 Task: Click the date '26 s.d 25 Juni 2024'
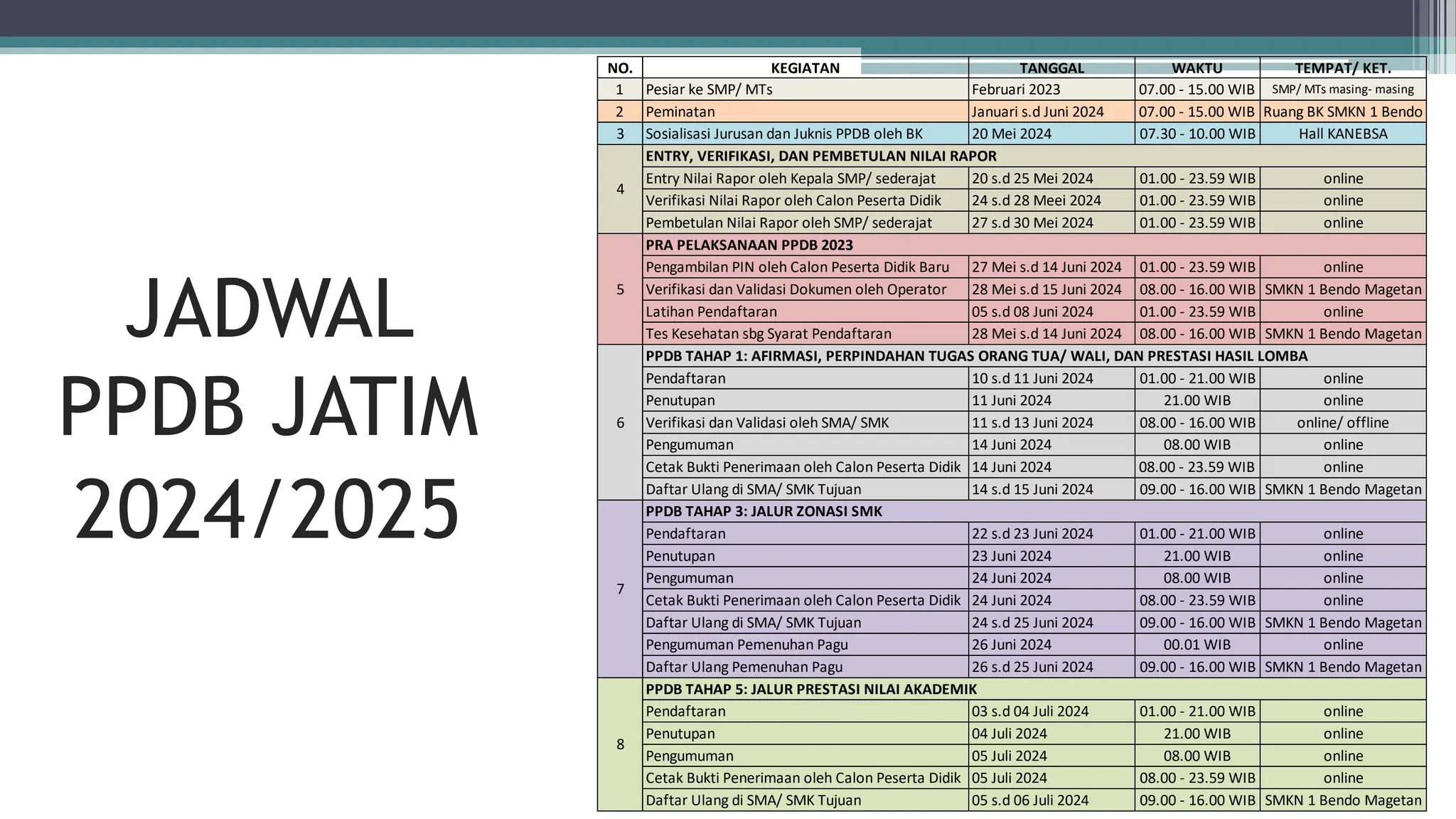point(1051,667)
